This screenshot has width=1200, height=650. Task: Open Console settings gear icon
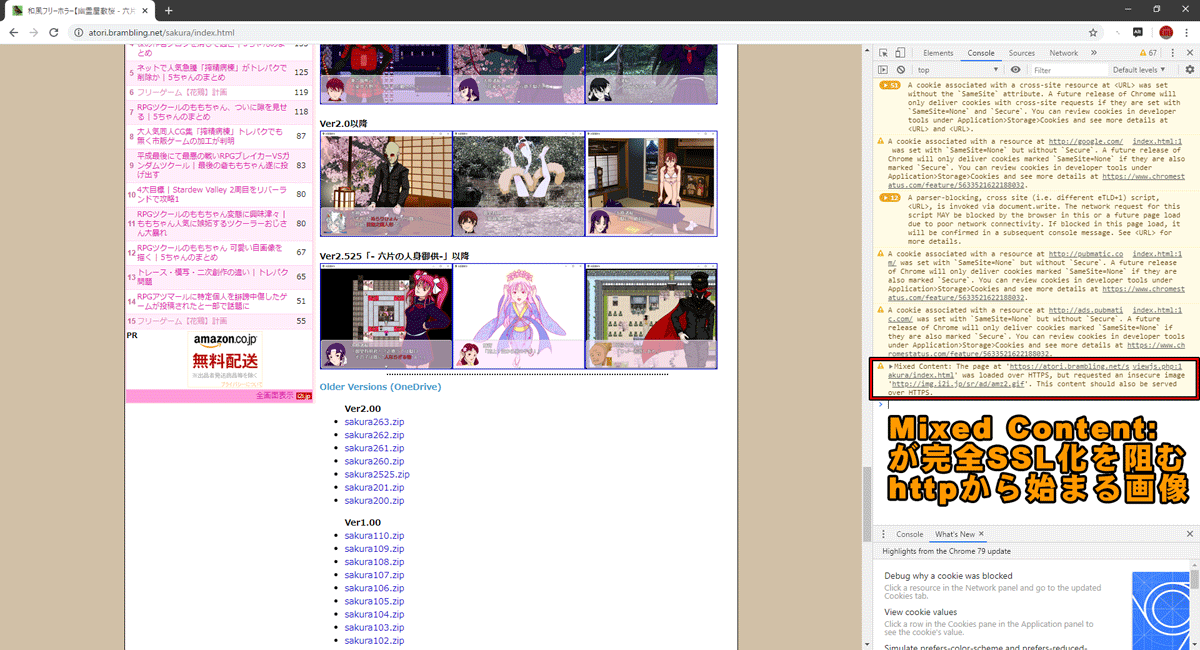[x=1190, y=70]
